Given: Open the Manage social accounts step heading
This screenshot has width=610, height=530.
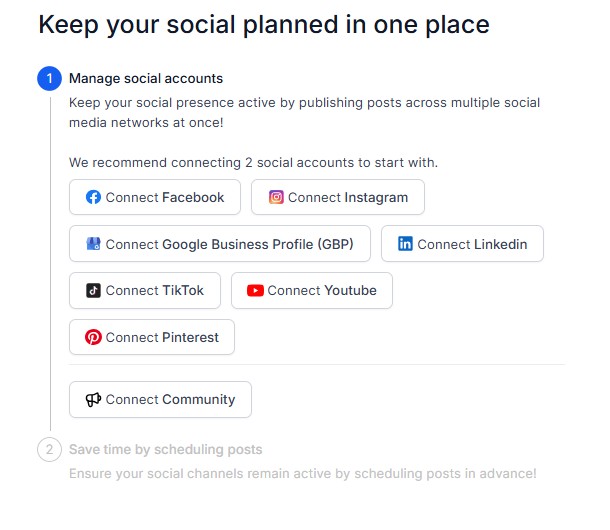Looking at the screenshot, I should [146, 78].
